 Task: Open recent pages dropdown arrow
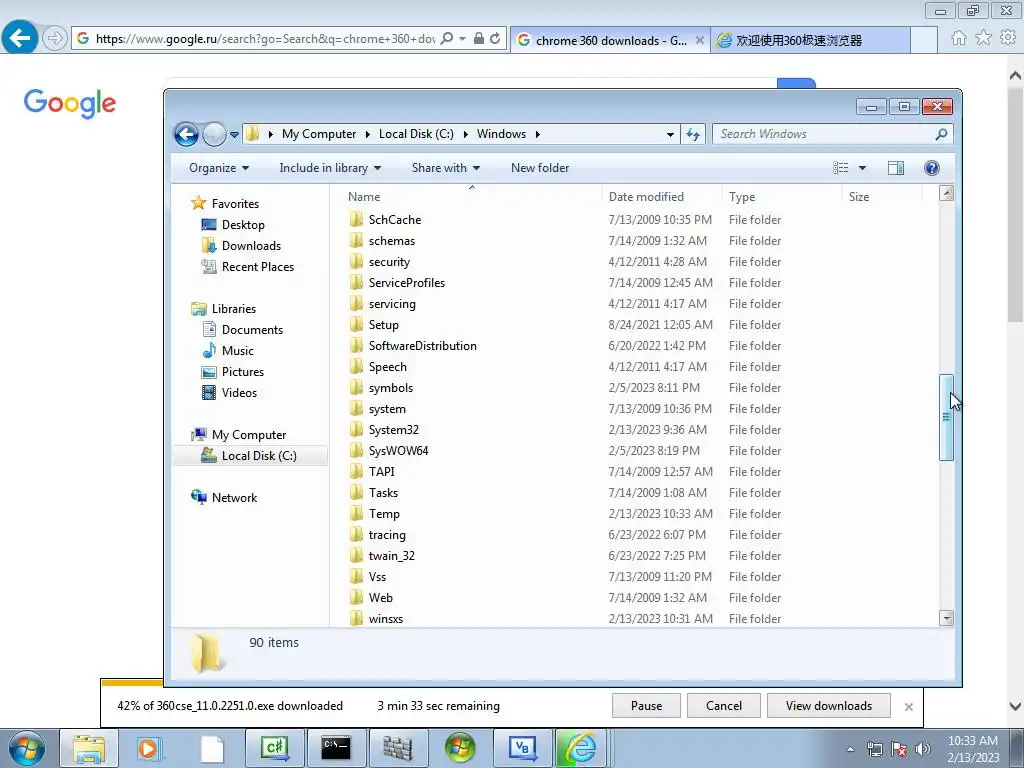[x=234, y=135]
